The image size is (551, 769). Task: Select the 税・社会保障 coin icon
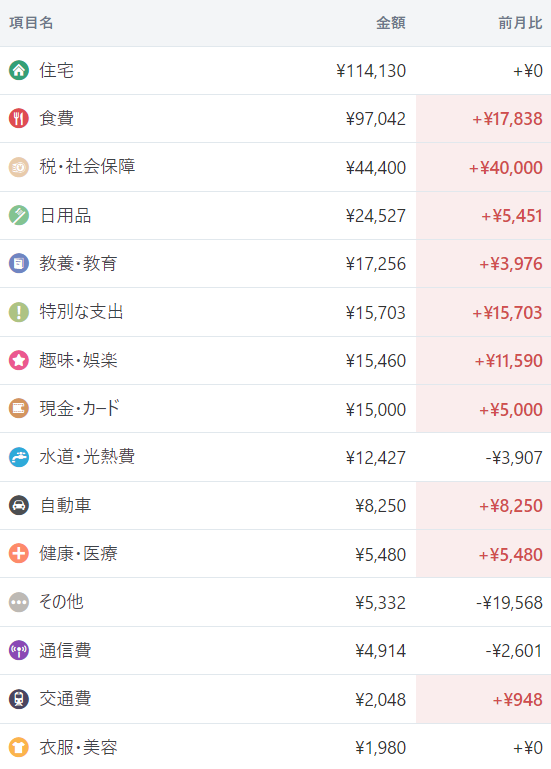(x=19, y=167)
